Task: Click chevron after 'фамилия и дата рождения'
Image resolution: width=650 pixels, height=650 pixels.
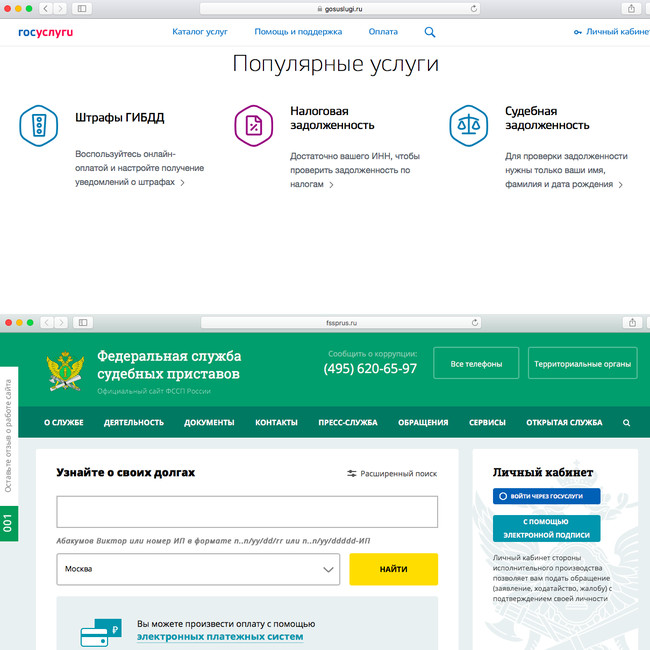Action: [x=620, y=185]
